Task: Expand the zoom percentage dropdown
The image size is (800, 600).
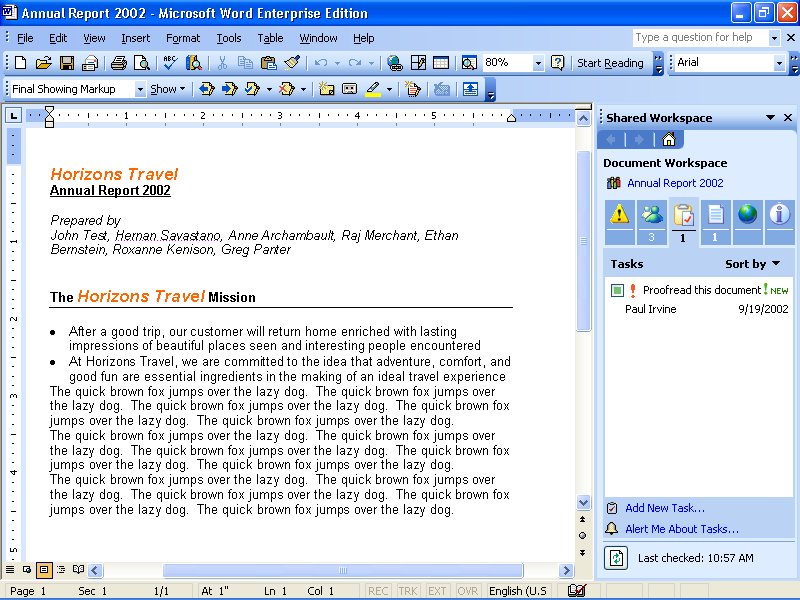Action: click(538, 63)
